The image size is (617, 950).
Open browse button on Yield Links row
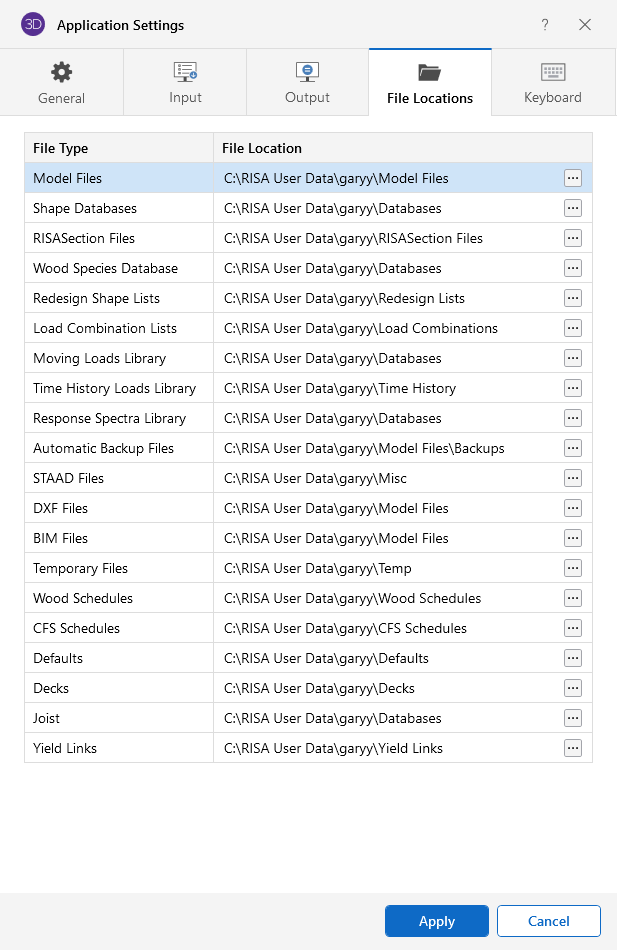[x=573, y=748]
